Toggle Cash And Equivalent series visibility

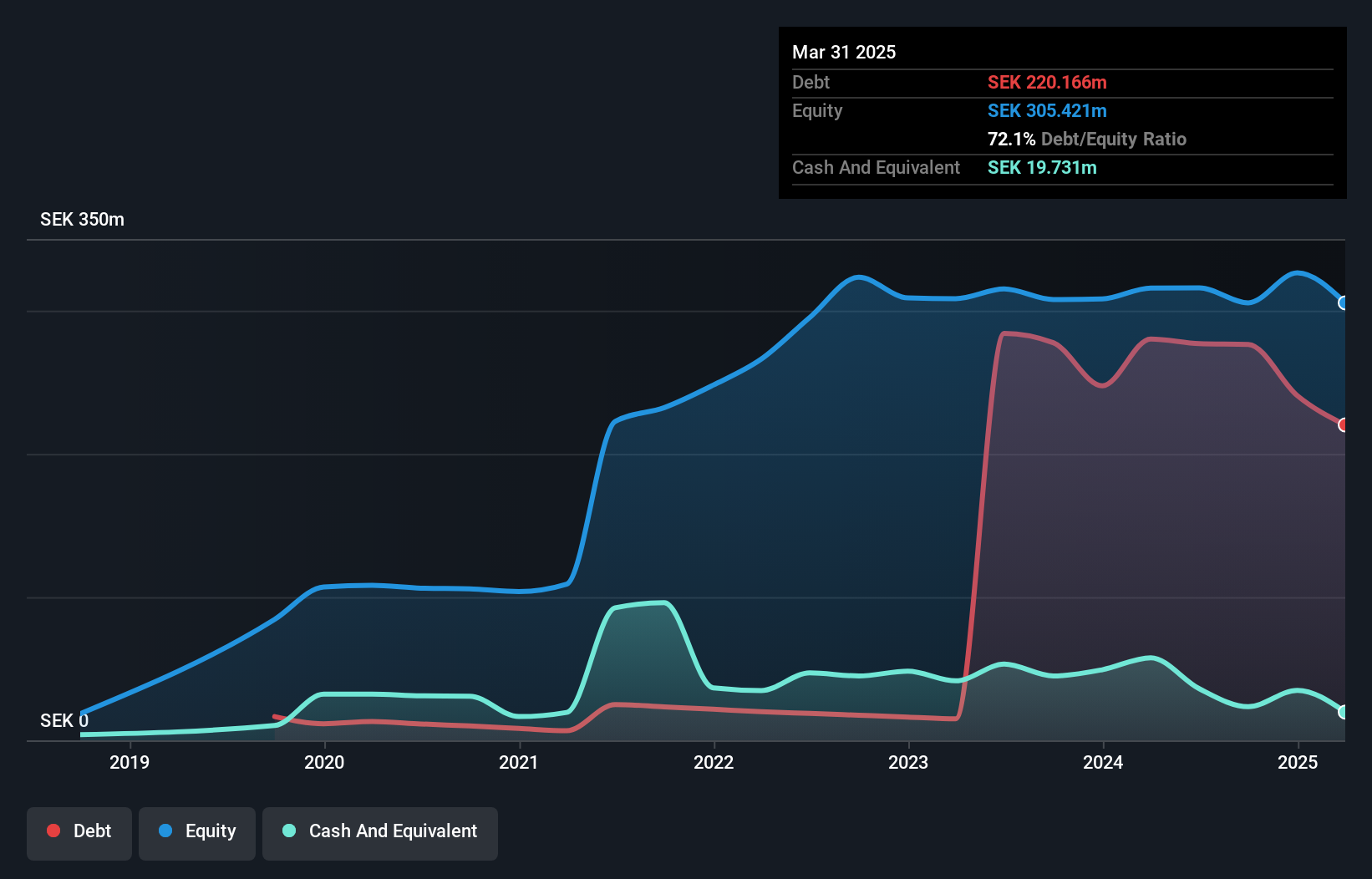tap(380, 831)
